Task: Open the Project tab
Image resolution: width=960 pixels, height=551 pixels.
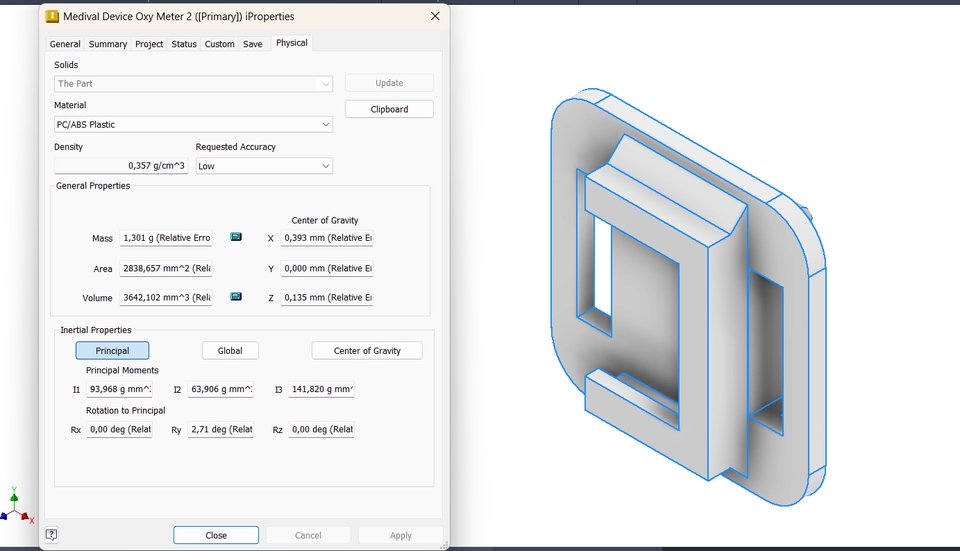Action: pos(149,44)
